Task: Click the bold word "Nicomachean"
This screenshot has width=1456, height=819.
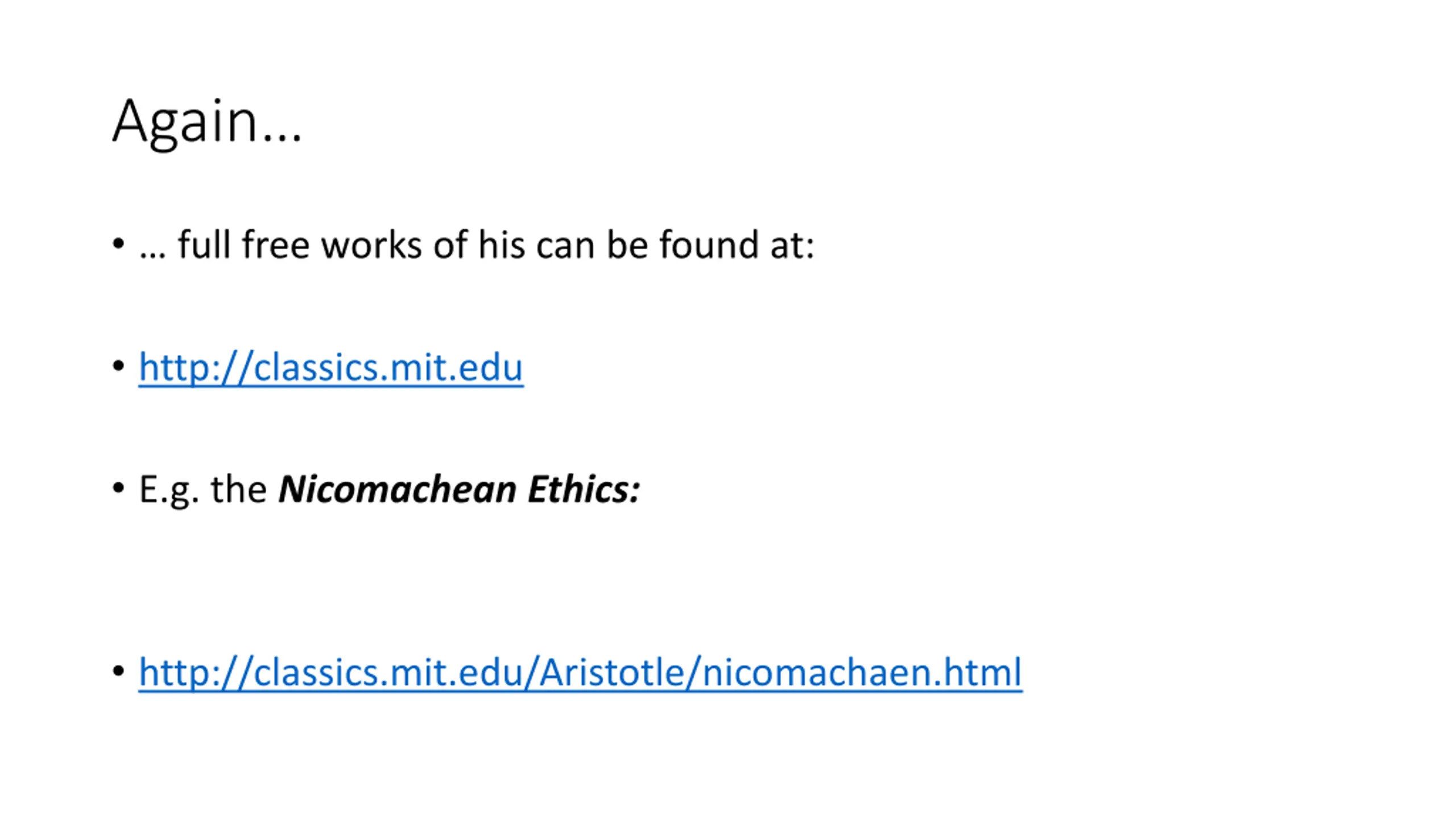Action: pos(397,489)
